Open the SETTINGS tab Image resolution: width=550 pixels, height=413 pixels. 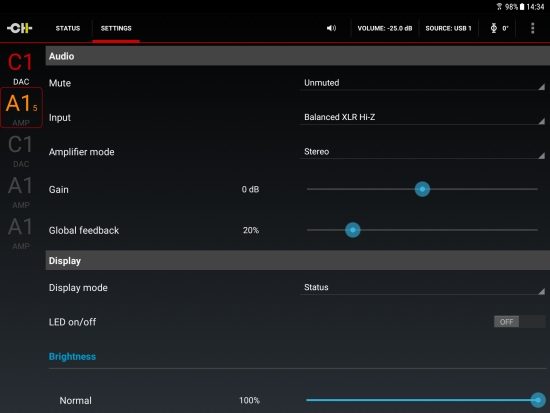pos(116,28)
